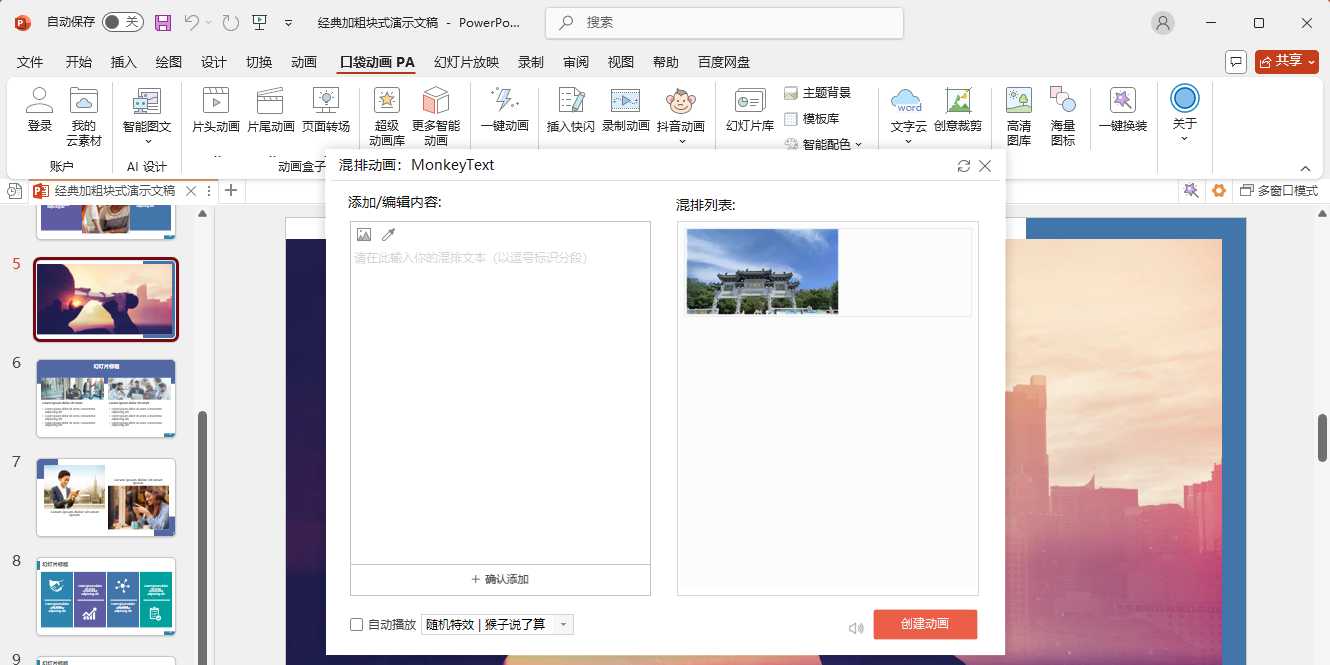The image size is (1330, 665).
Task: Open the 共享 share dropdown
Action: click(1286, 62)
